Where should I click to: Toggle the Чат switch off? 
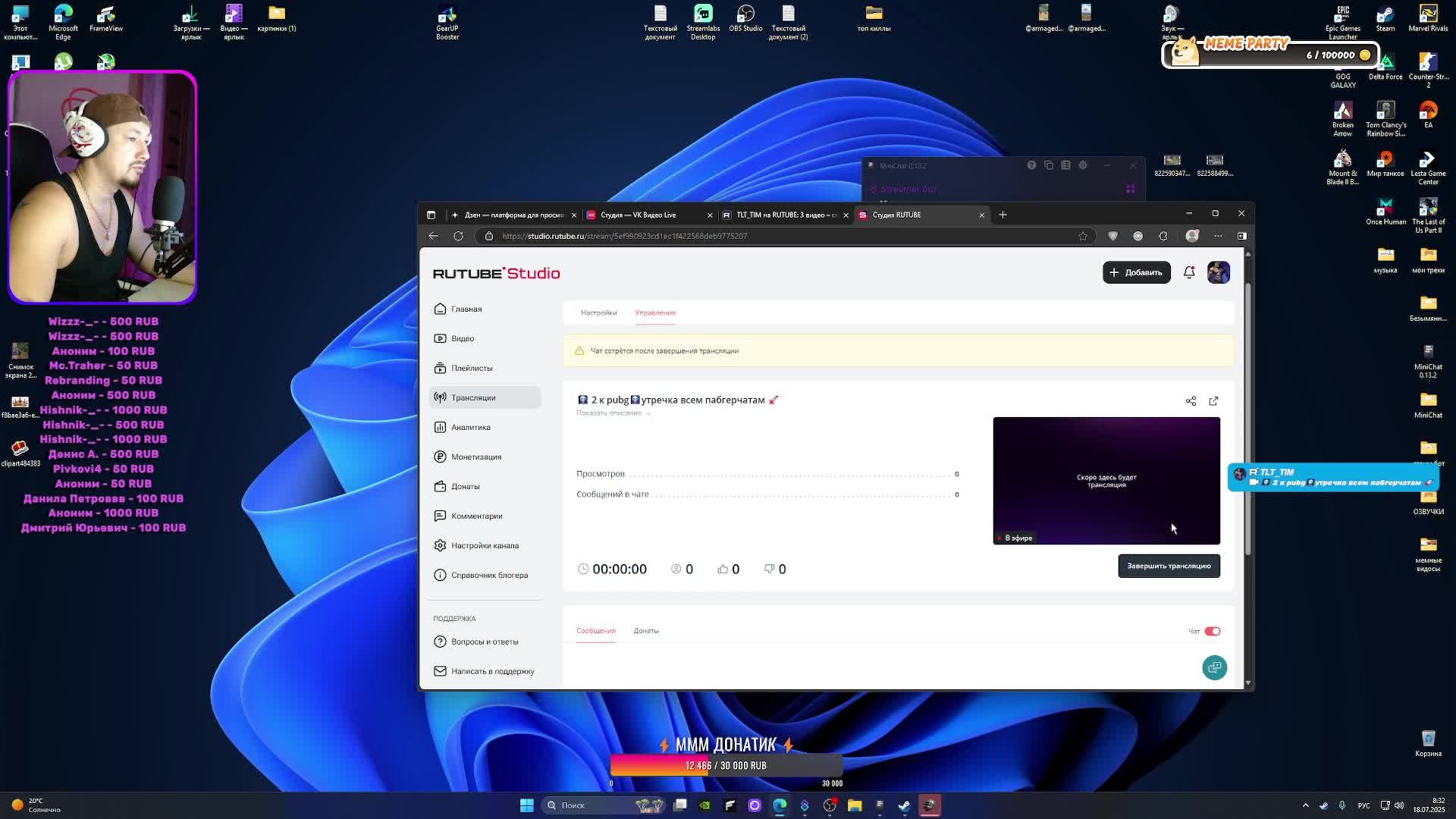point(1212,631)
